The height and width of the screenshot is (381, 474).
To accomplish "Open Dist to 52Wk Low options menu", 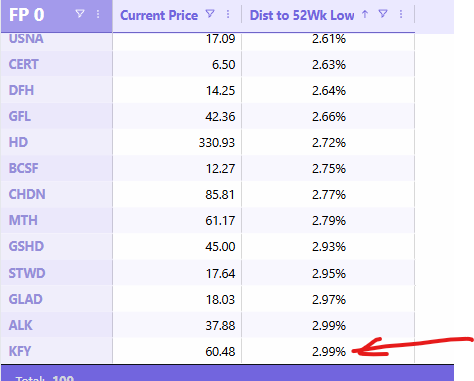I will coord(401,14).
